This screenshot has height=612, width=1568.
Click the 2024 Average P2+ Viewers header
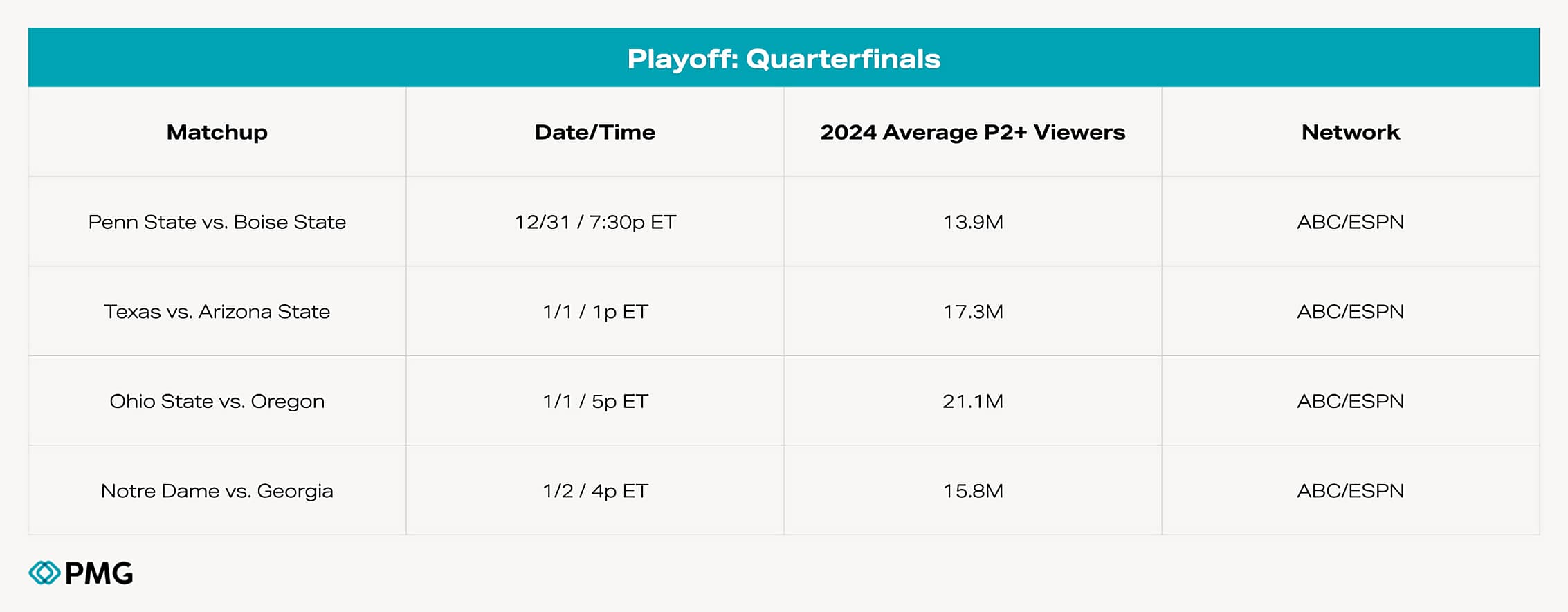pyautogui.click(x=972, y=132)
